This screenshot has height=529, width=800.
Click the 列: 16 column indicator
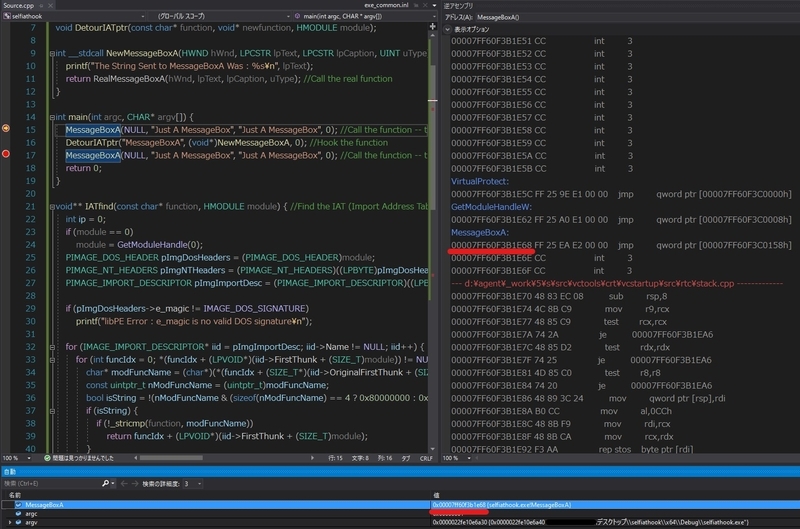point(385,458)
